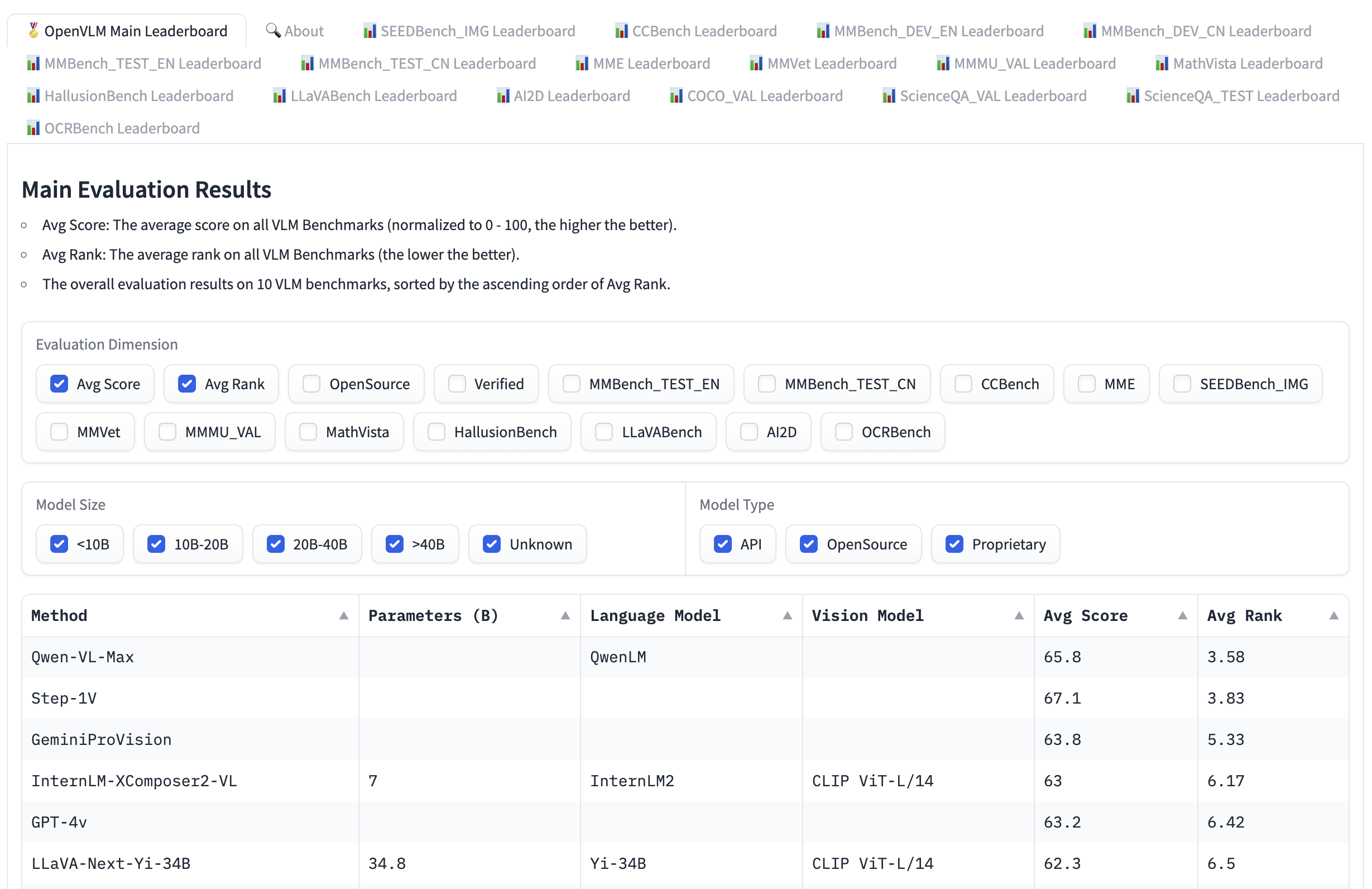Disable the Avg Score checkbox

(x=60, y=384)
